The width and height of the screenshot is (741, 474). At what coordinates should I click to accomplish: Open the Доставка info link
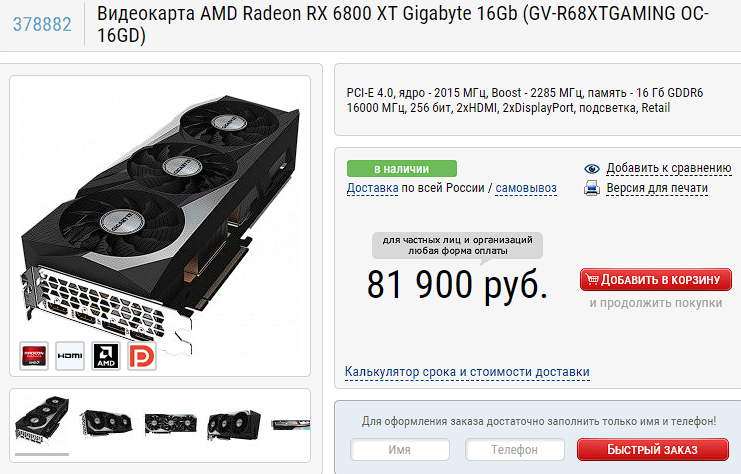click(372, 188)
